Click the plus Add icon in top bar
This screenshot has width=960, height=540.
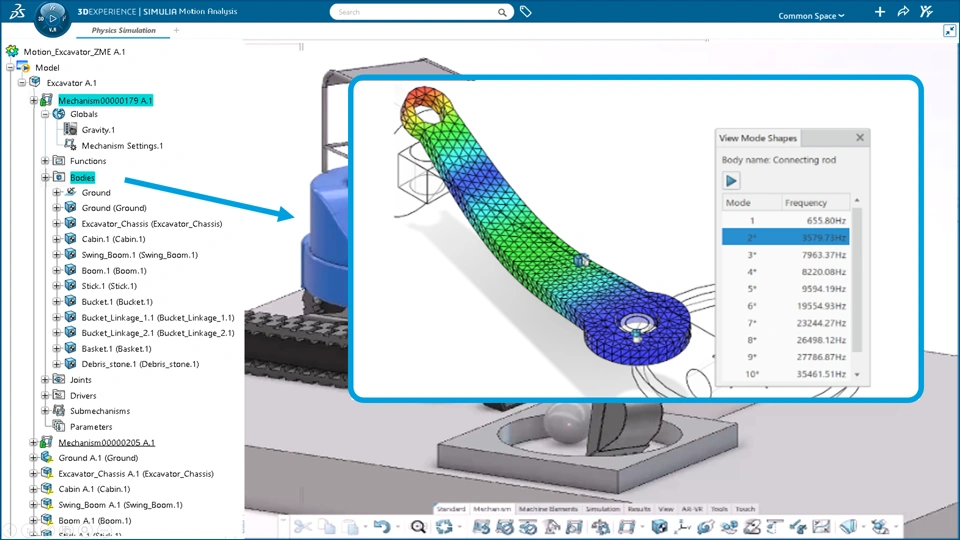click(880, 12)
